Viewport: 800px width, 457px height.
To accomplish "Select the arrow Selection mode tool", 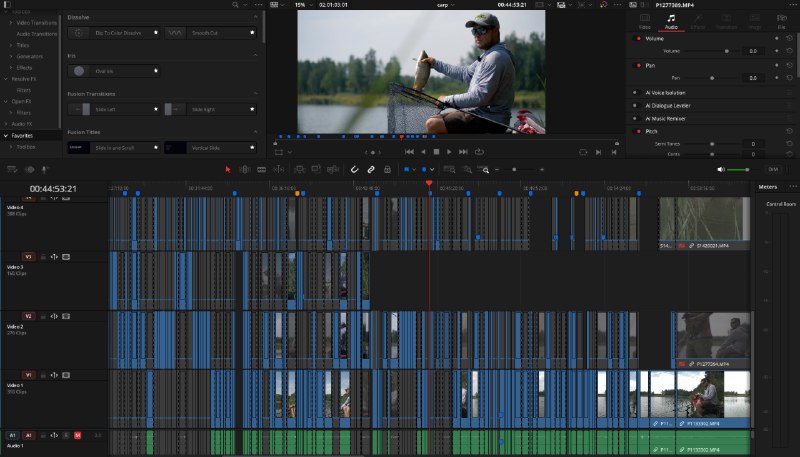I will (228, 169).
